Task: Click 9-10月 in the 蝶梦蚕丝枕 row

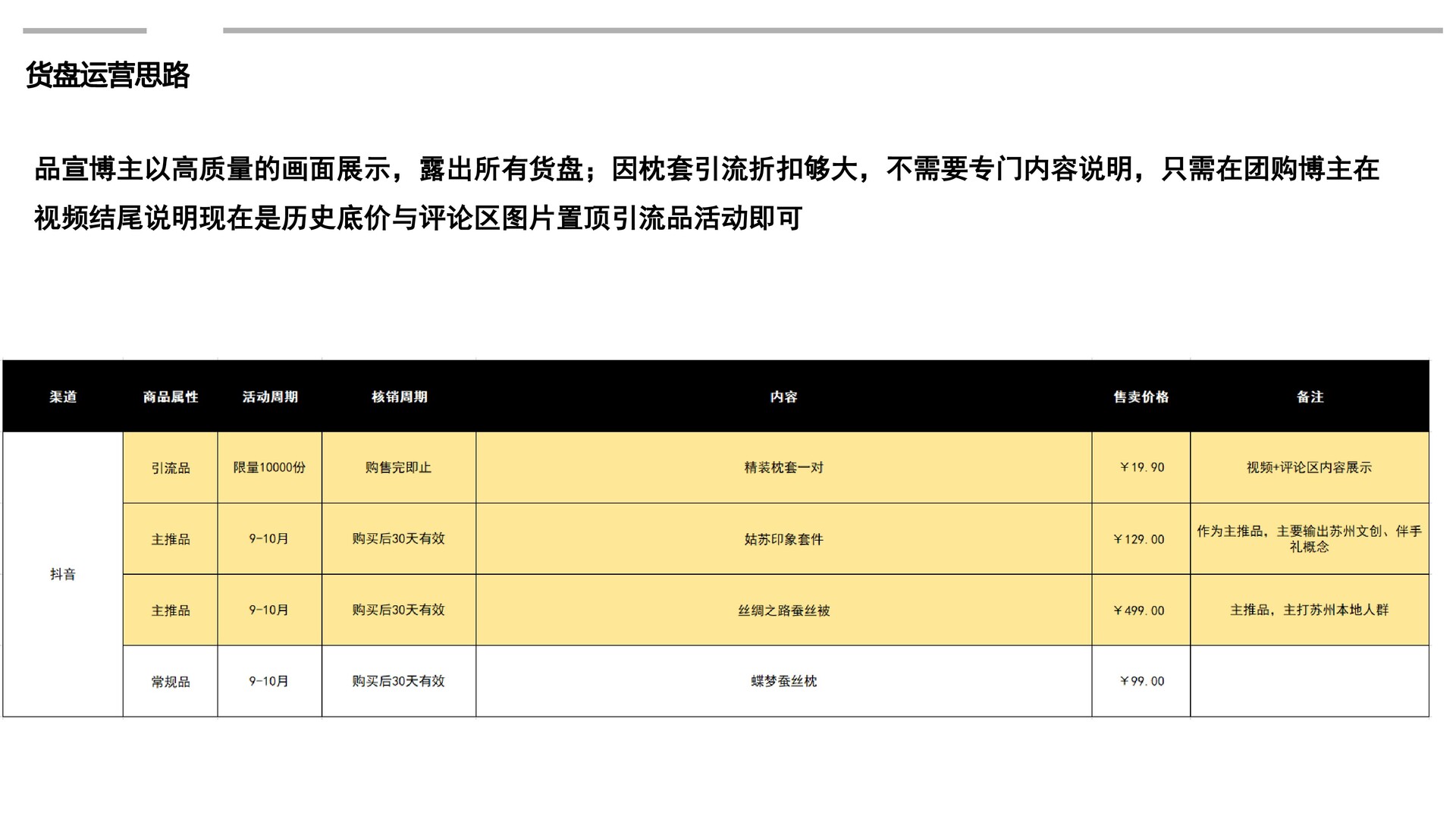Action: [x=270, y=682]
